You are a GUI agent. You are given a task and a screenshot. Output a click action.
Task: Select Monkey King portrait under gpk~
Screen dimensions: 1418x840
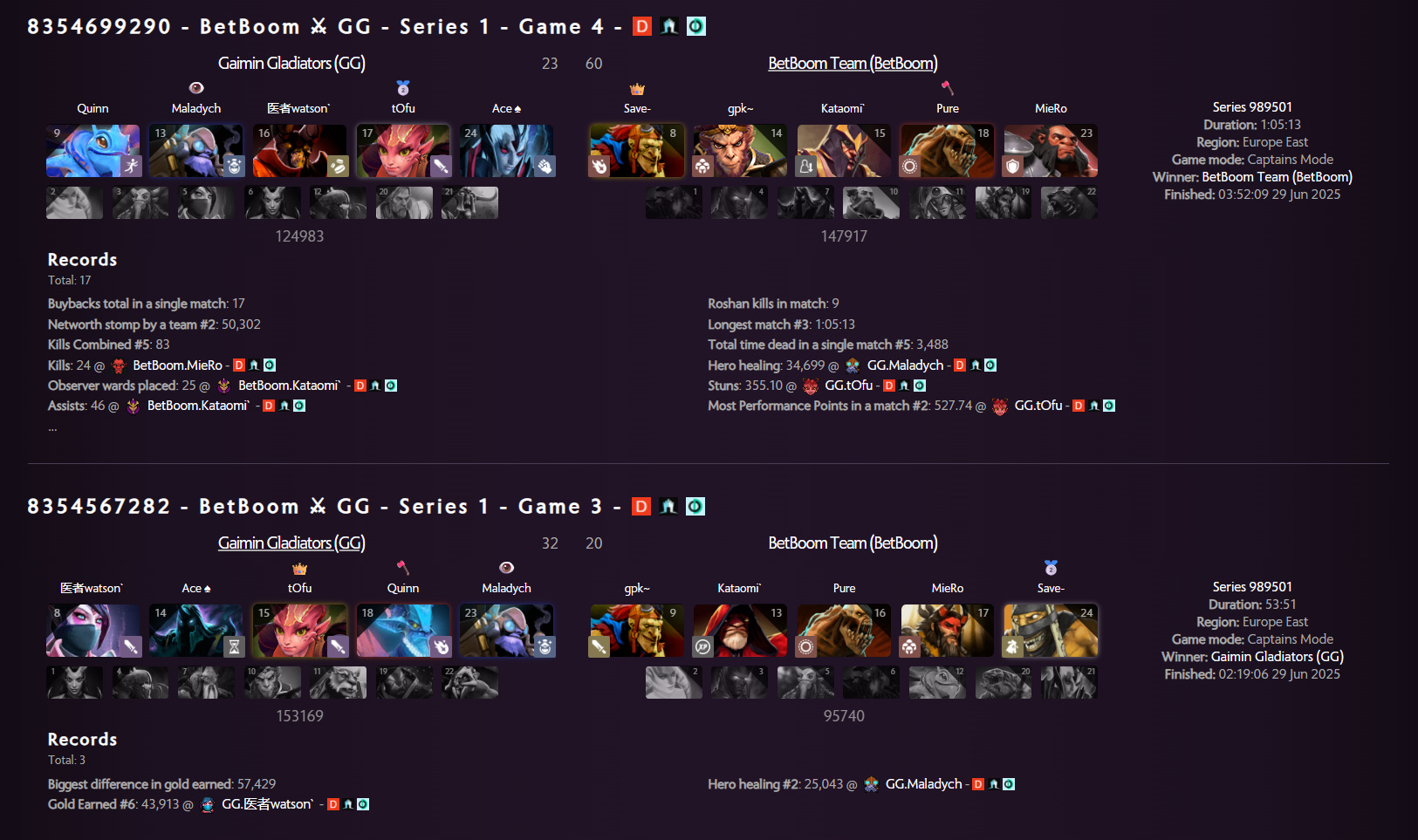[x=740, y=151]
